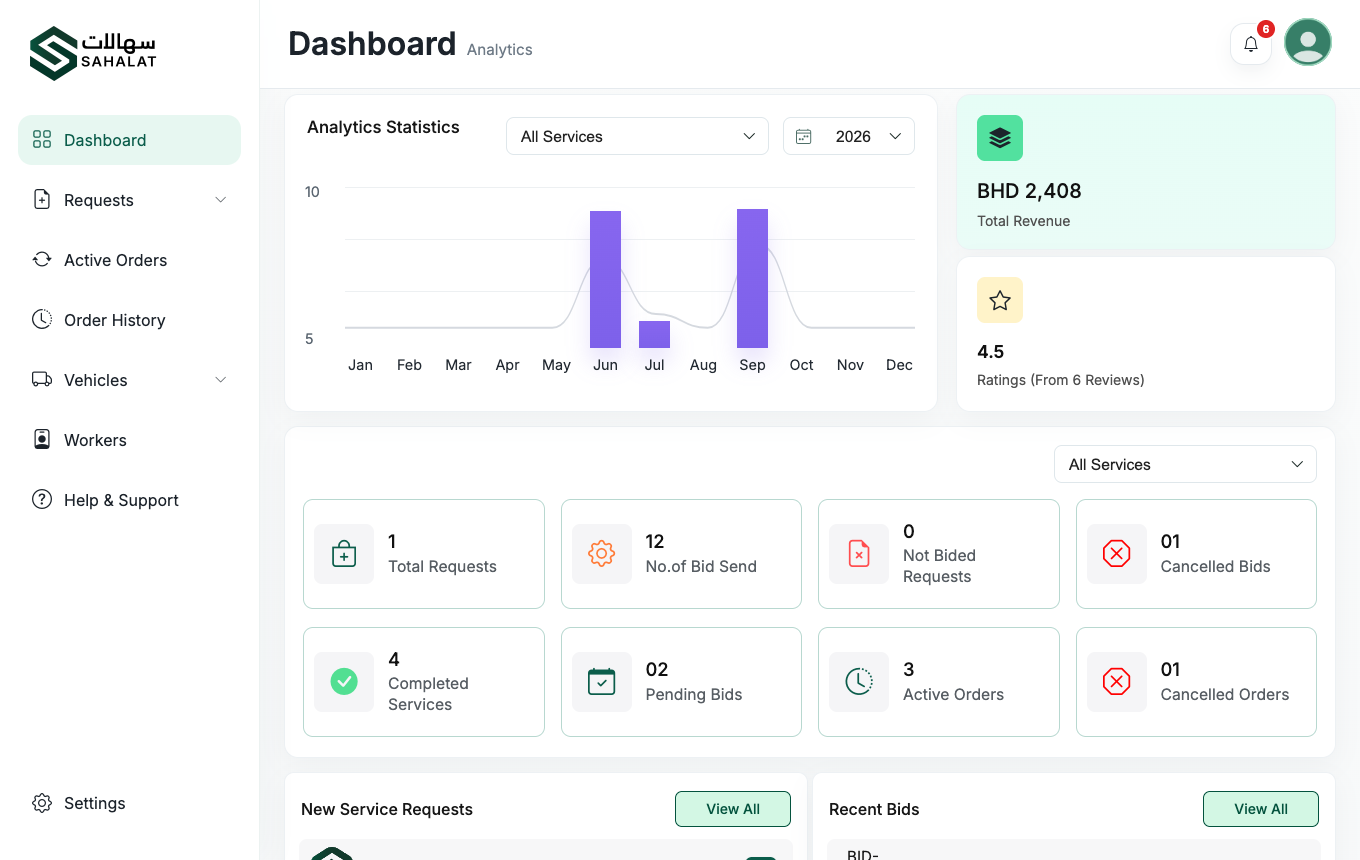Click the 'Not Bided Requests' label
The height and width of the screenshot is (860, 1360).
pos(939,566)
